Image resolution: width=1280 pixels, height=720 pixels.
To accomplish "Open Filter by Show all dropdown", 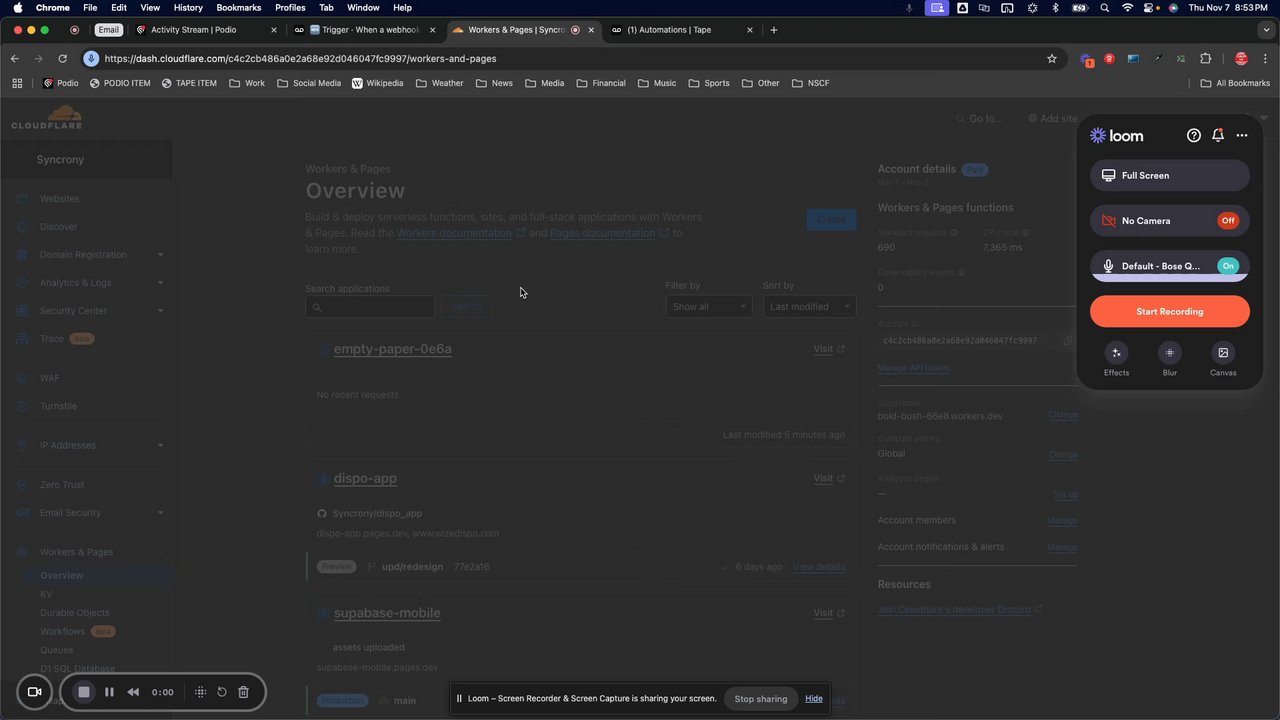I will (x=709, y=307).
